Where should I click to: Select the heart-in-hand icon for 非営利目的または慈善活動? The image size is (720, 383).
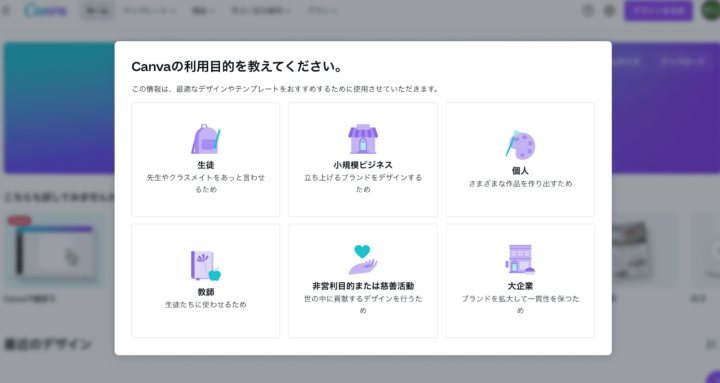[363, 260]
